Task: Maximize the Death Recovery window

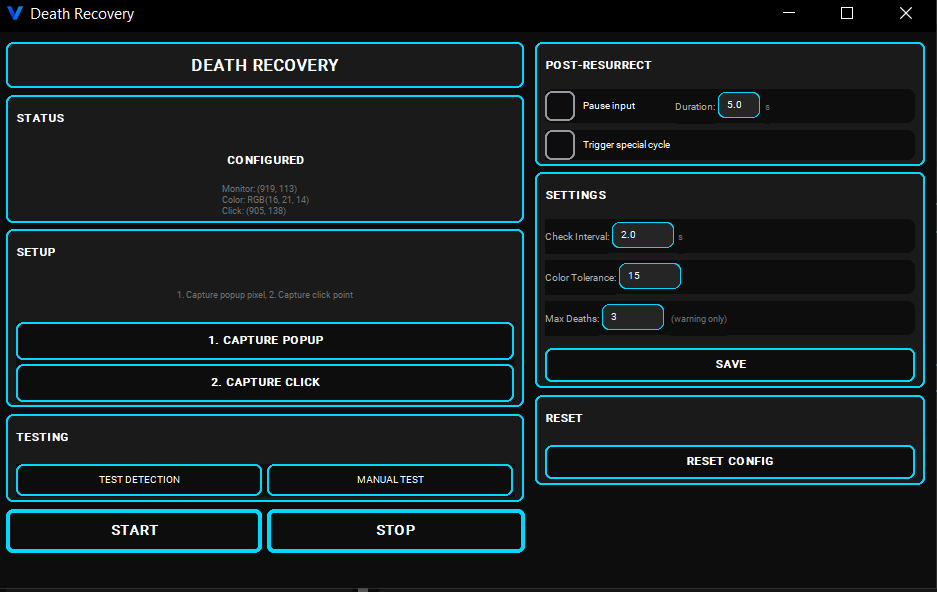Action: (847, 14)
